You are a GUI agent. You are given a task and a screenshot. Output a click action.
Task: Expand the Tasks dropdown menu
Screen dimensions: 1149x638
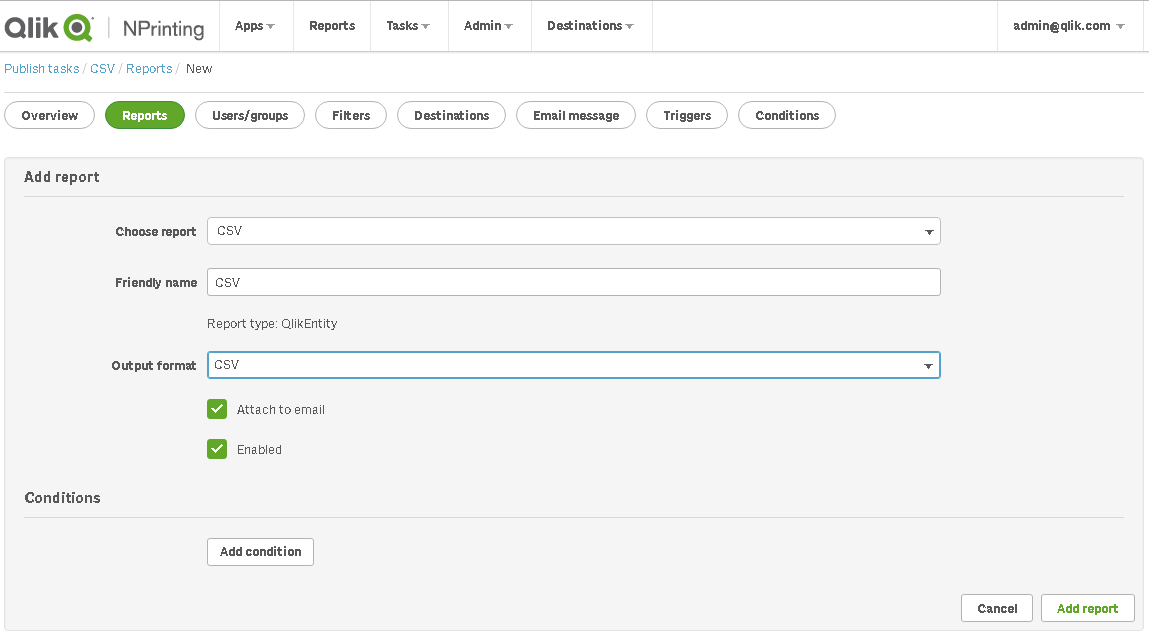[408, 26]
